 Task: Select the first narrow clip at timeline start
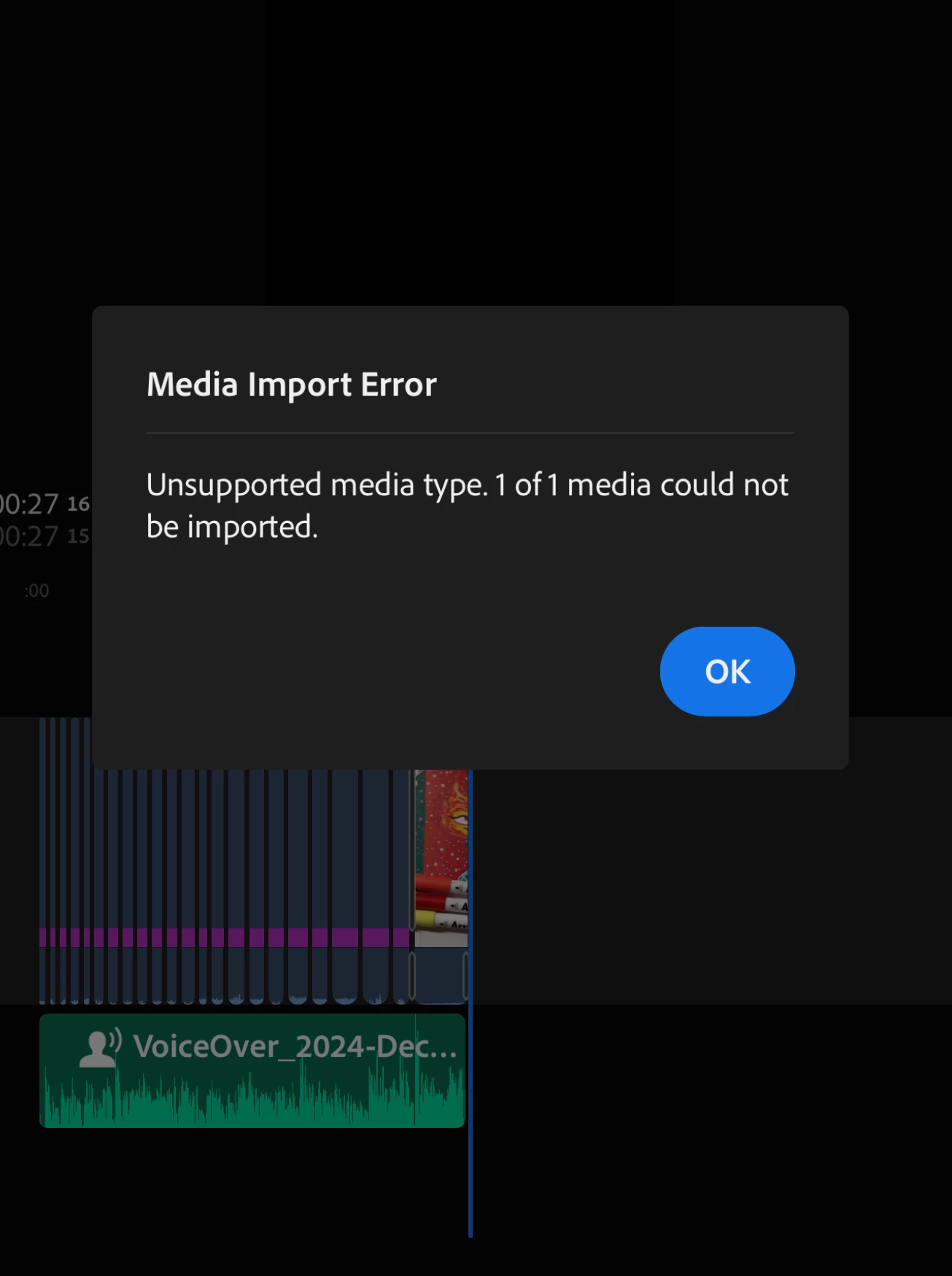(x=42, y=859)
